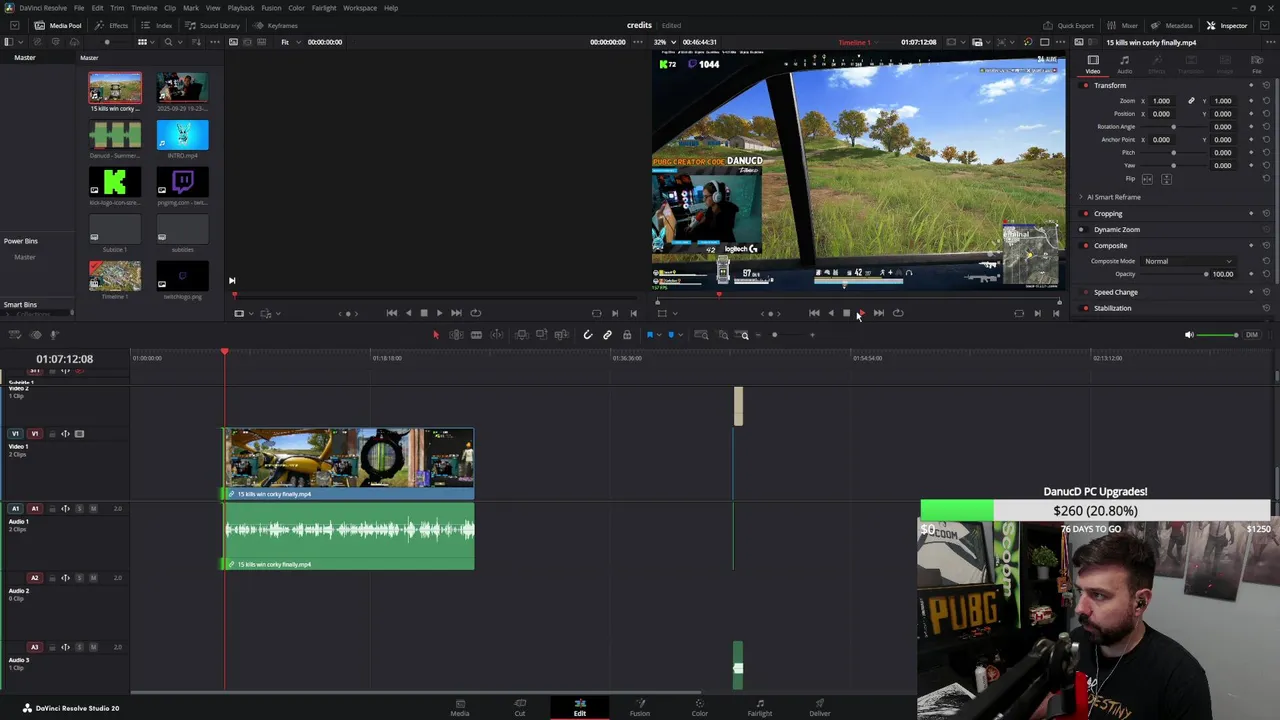The width and height of the screenshot is (1280, 720).
Task: Toggle the Inspector panel button
Action: (1227, 25)
